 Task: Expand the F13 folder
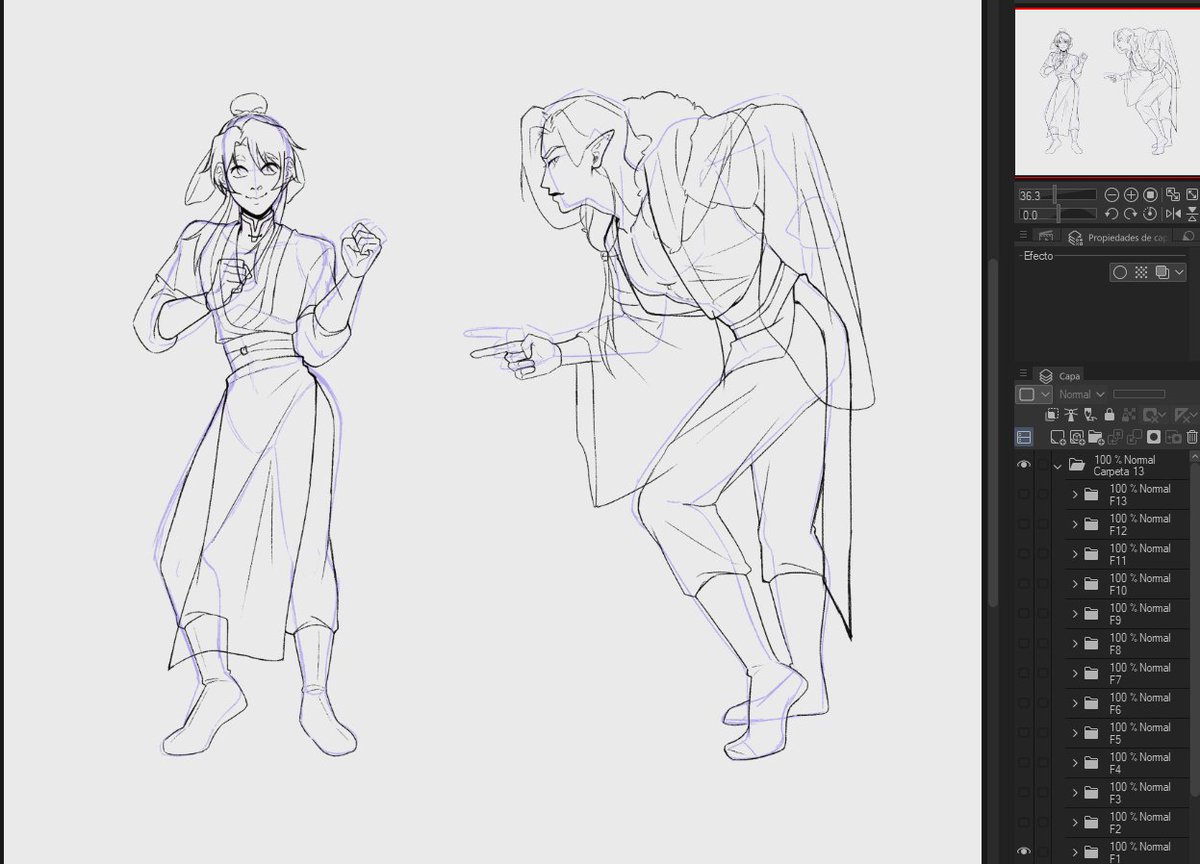pyautogui.click(x=1075, y=494)
